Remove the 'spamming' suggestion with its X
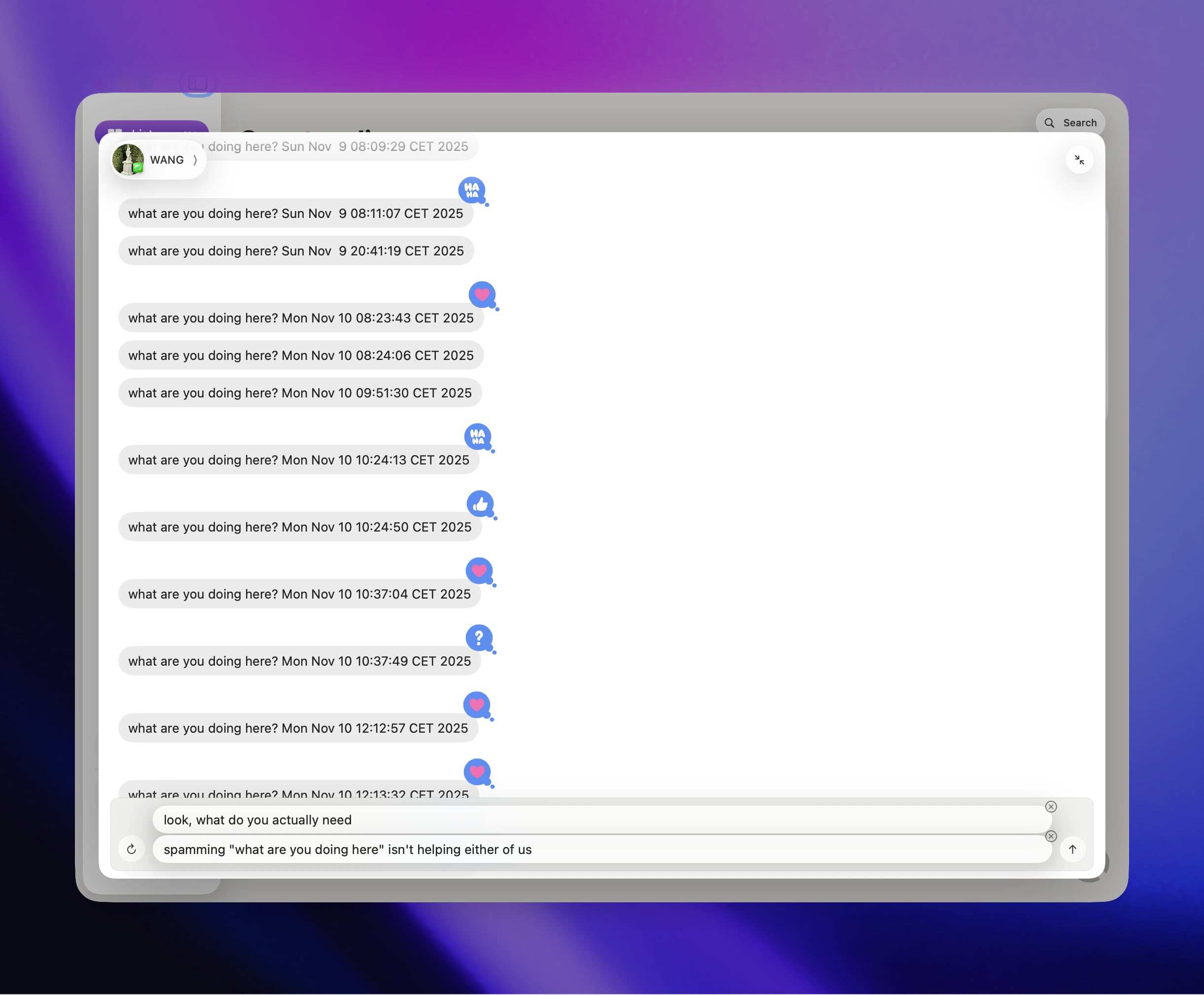 1051,836
